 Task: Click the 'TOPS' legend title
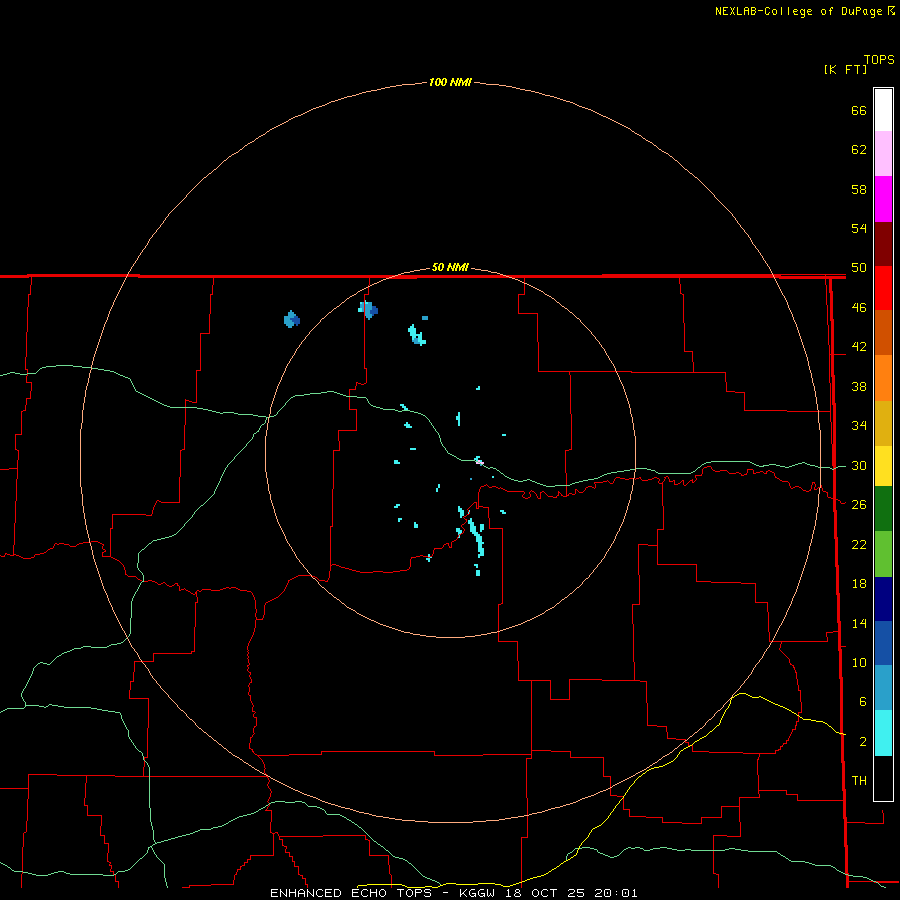[x=879, y=60]
